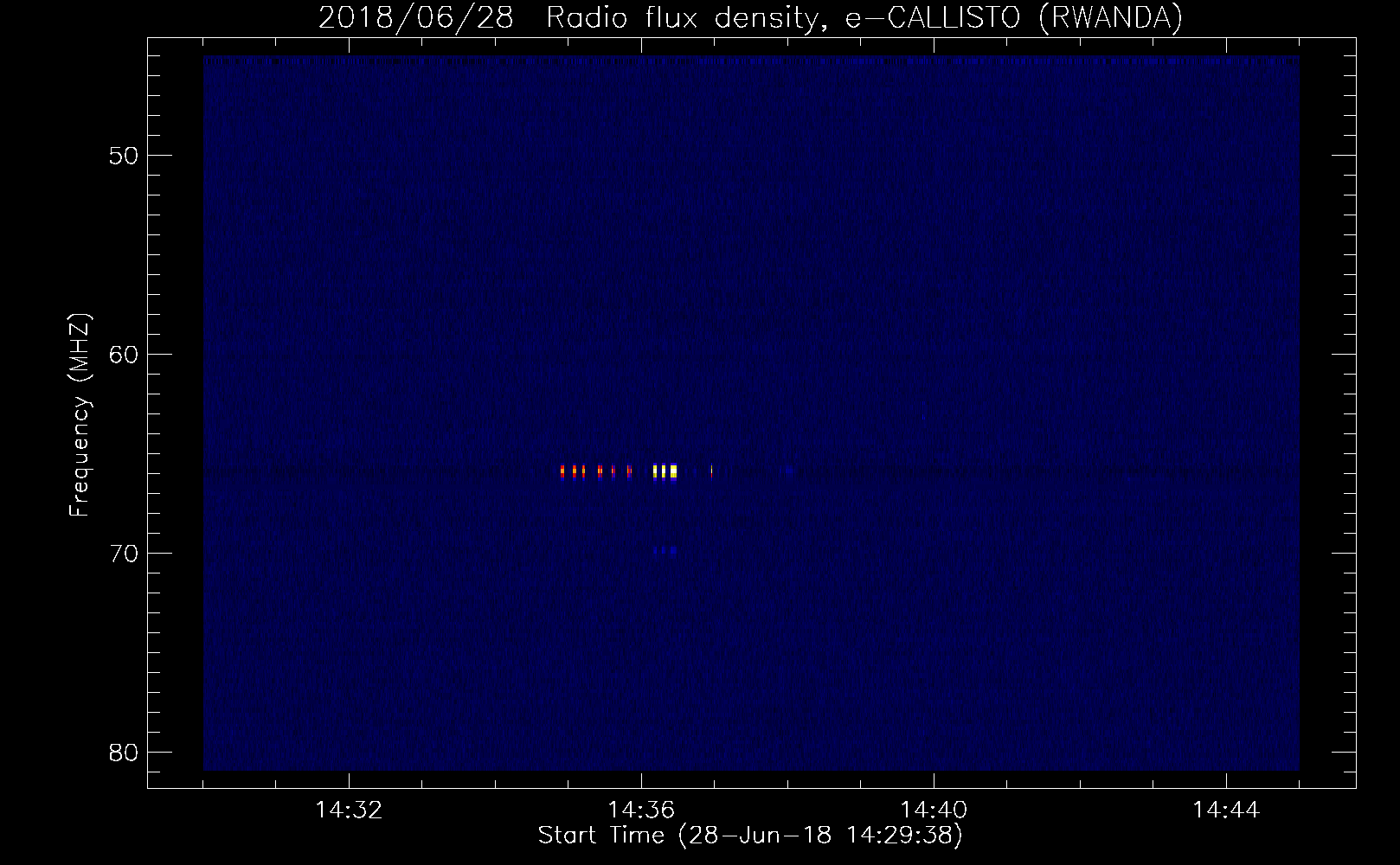Click the 'Frequency (MHZ)' axis label
The height and width of the screenshot is (865, 1400).
(x=80, y=416)
